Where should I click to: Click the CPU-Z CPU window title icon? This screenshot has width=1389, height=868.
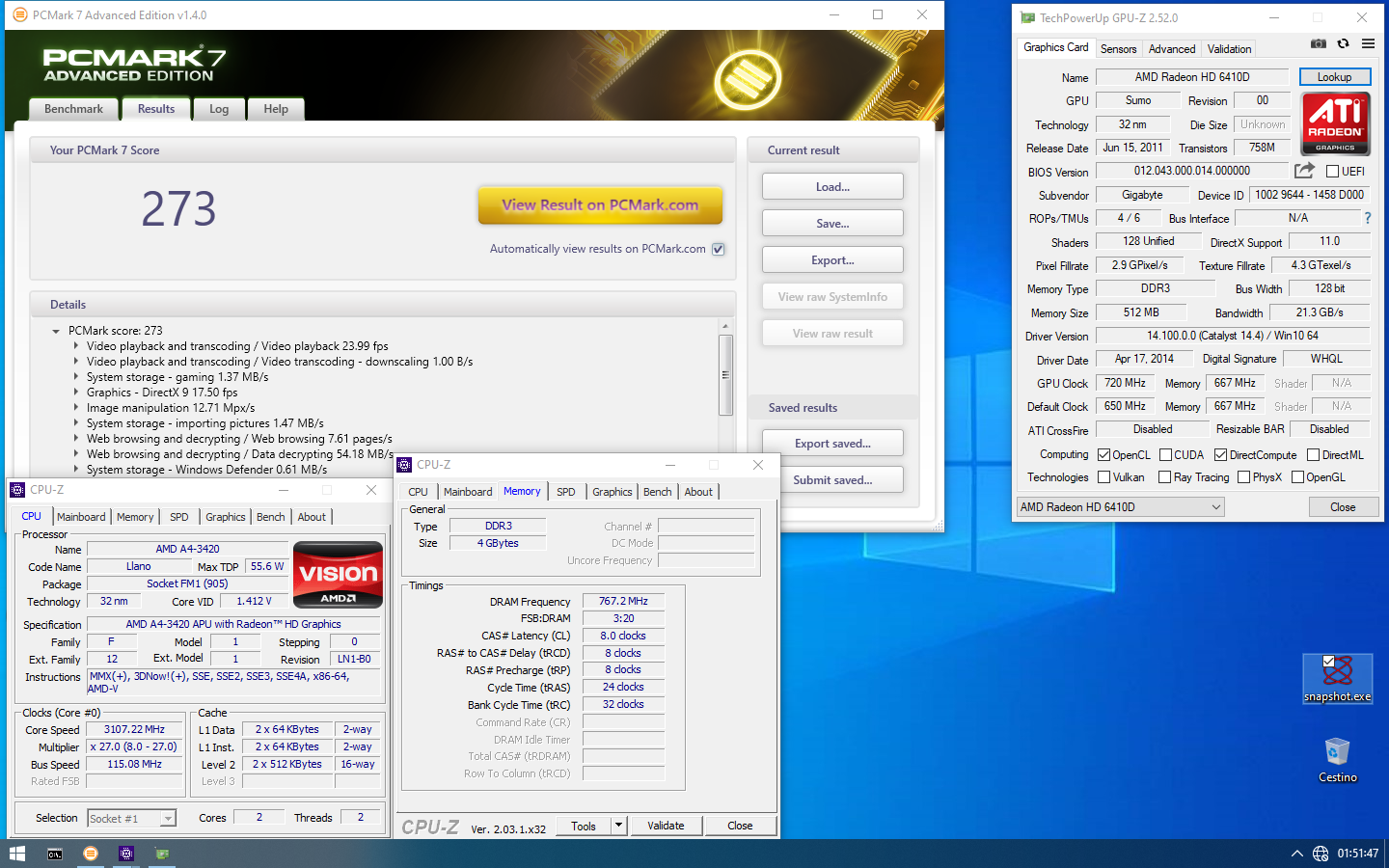(17, 490)
